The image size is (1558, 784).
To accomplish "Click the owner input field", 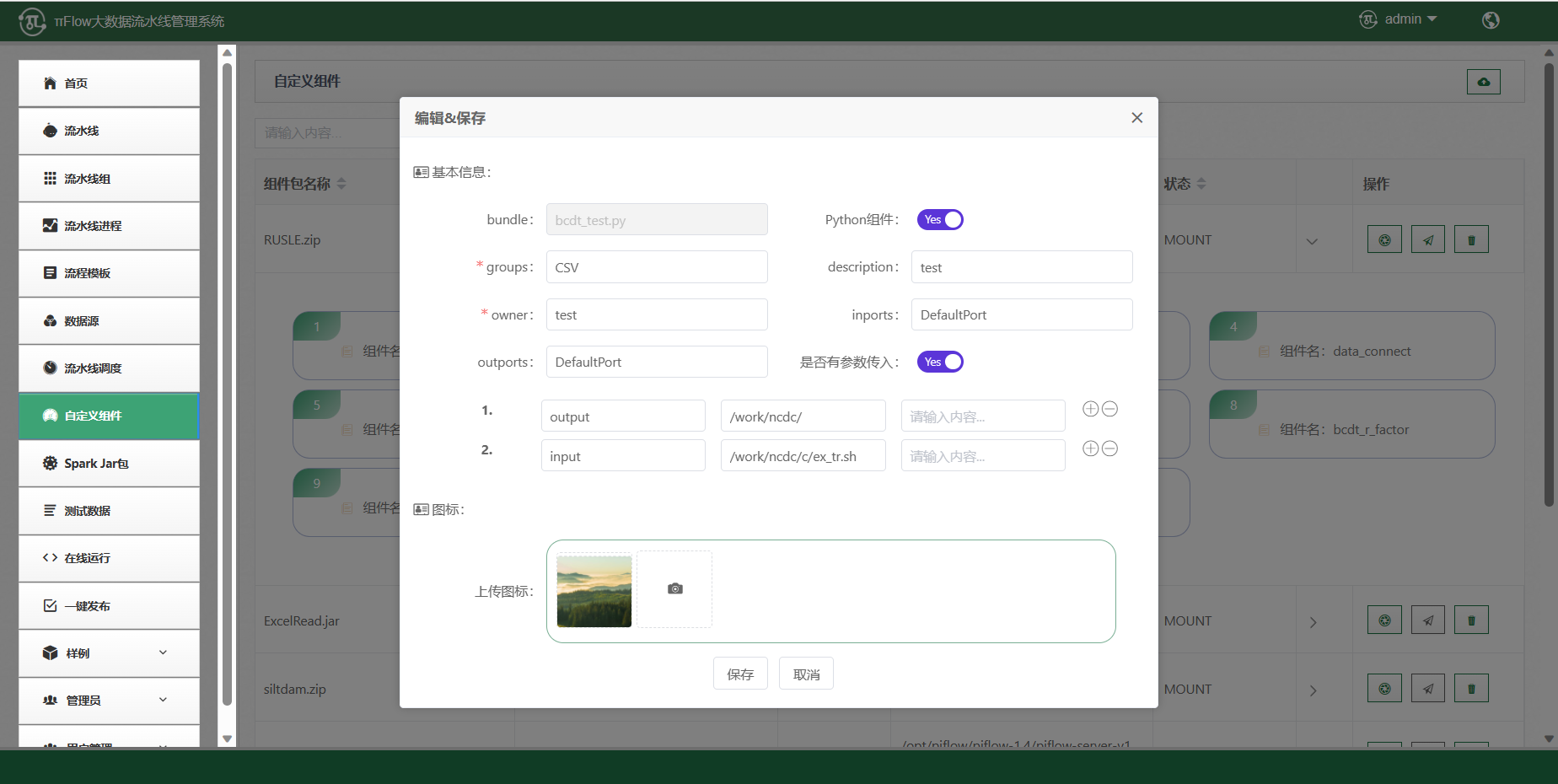I will (657, 314).
